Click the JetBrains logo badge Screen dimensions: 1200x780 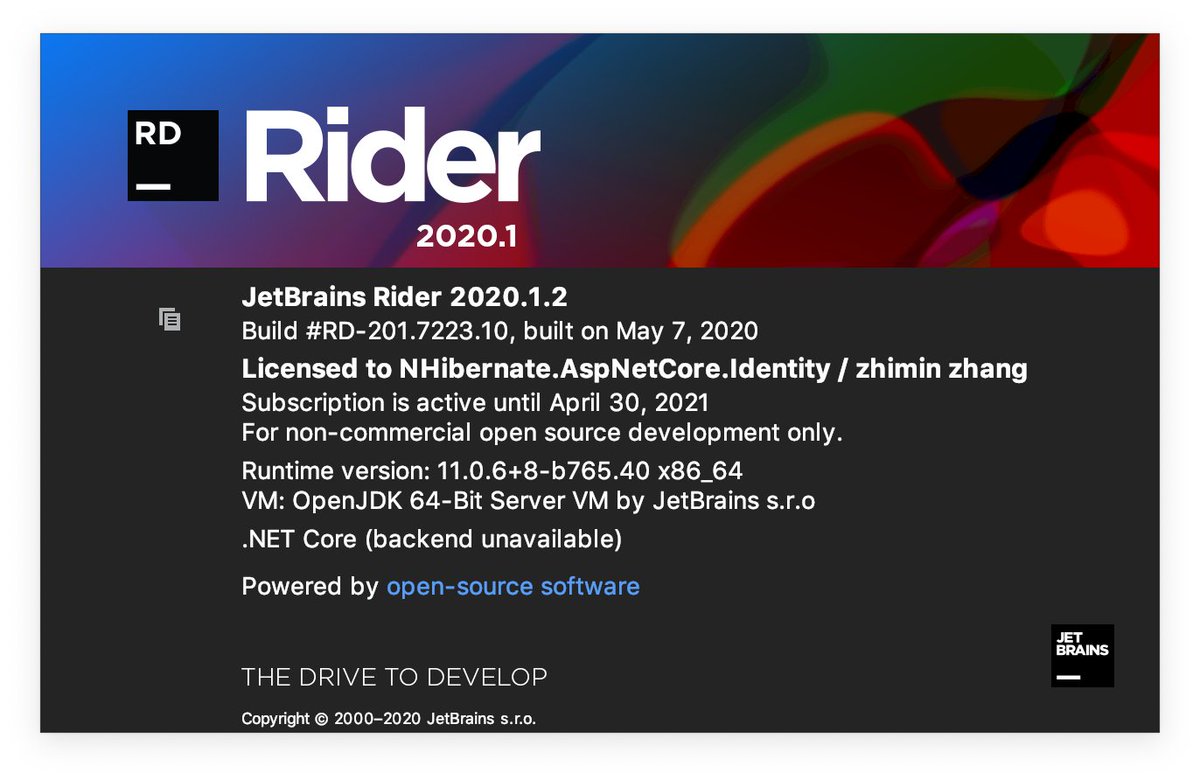point(1082,656)
